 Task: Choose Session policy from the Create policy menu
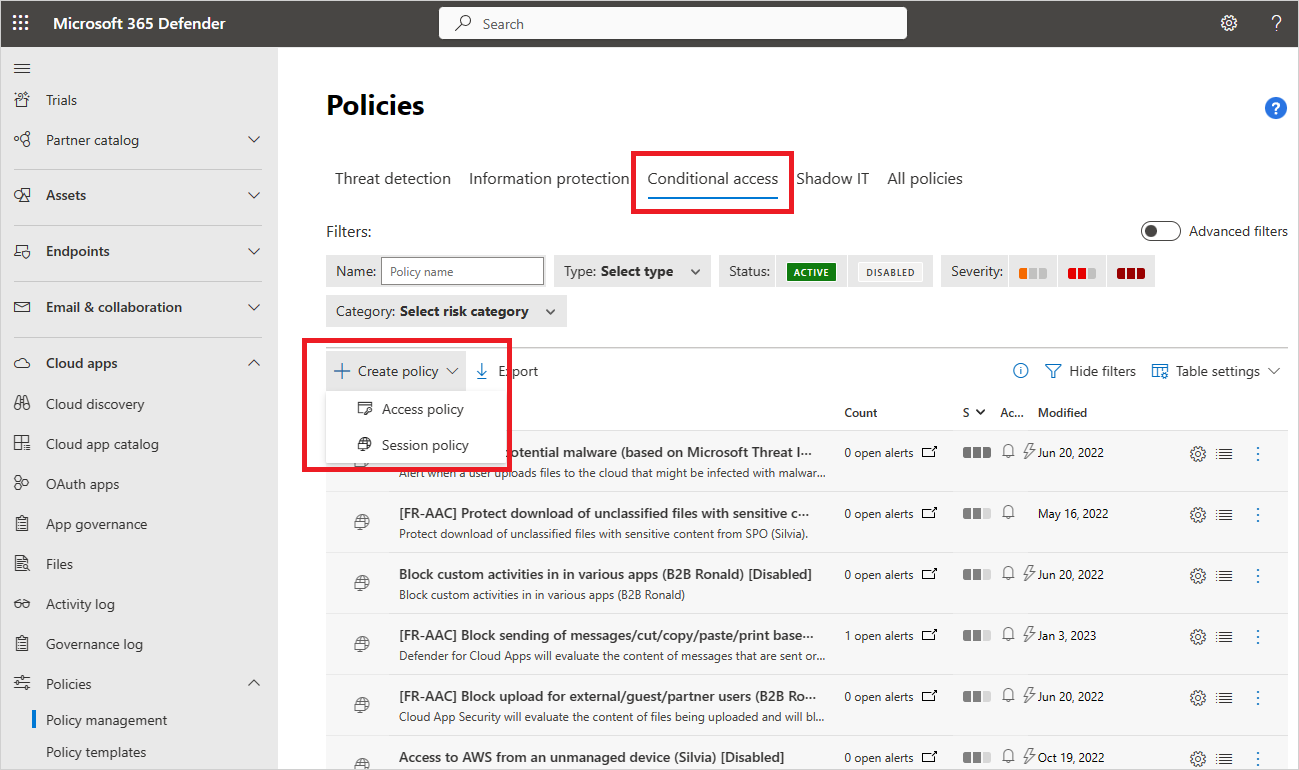click(x=425, y=444)
